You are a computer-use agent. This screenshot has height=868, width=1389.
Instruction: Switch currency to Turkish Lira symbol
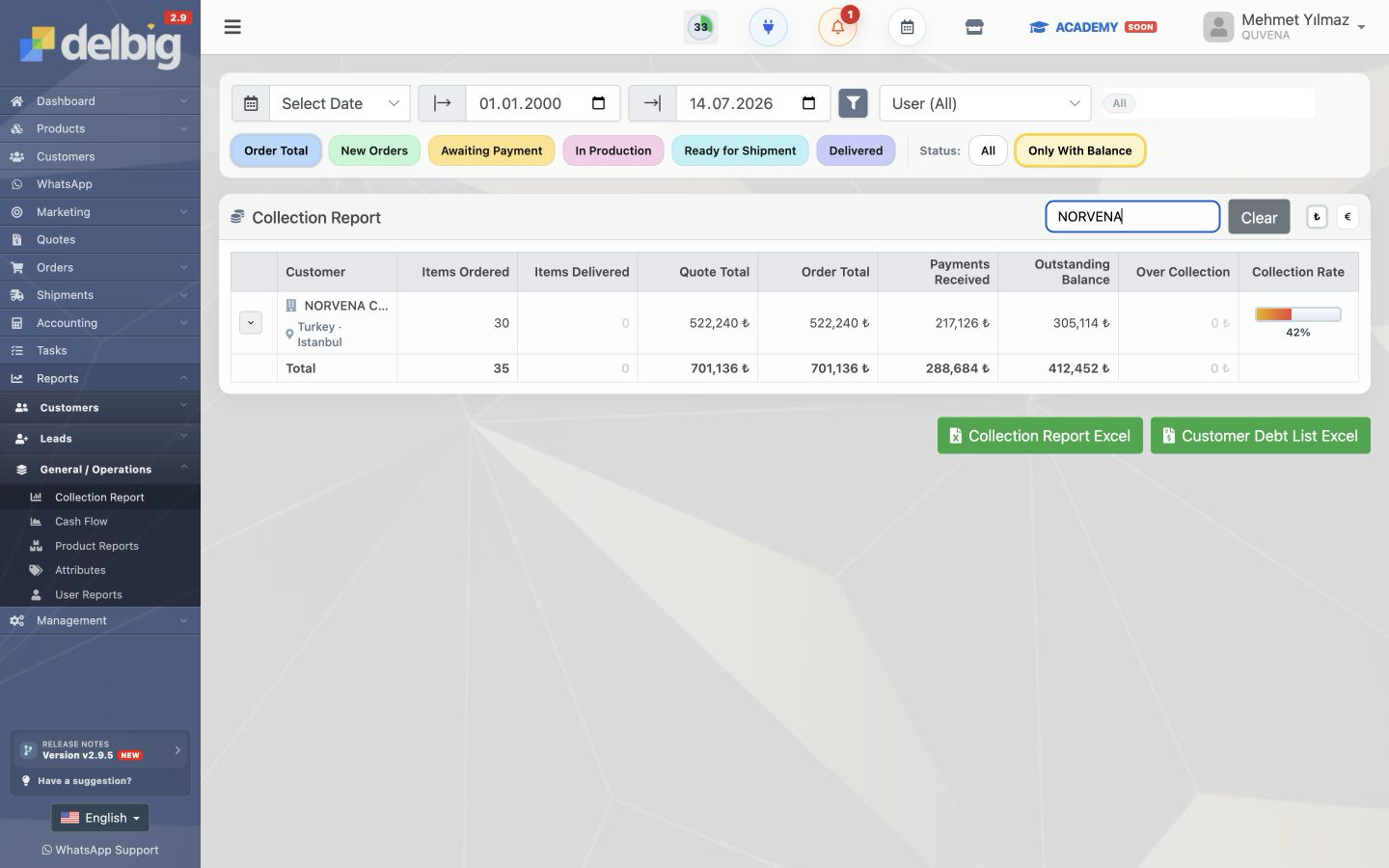pos(1317,217)
